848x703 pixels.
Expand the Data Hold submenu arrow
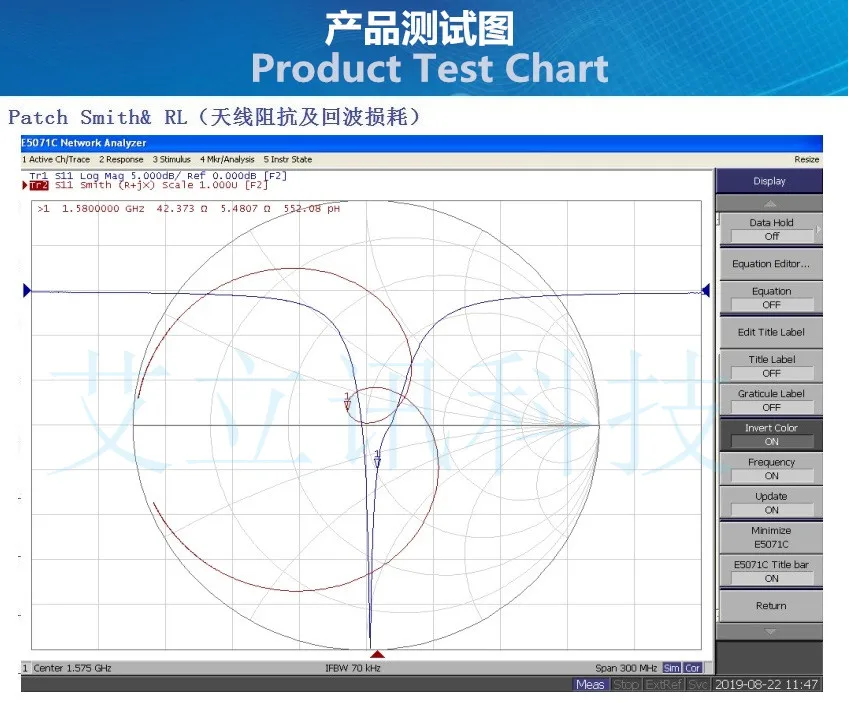pyautogui.click(x=818, y=229)
